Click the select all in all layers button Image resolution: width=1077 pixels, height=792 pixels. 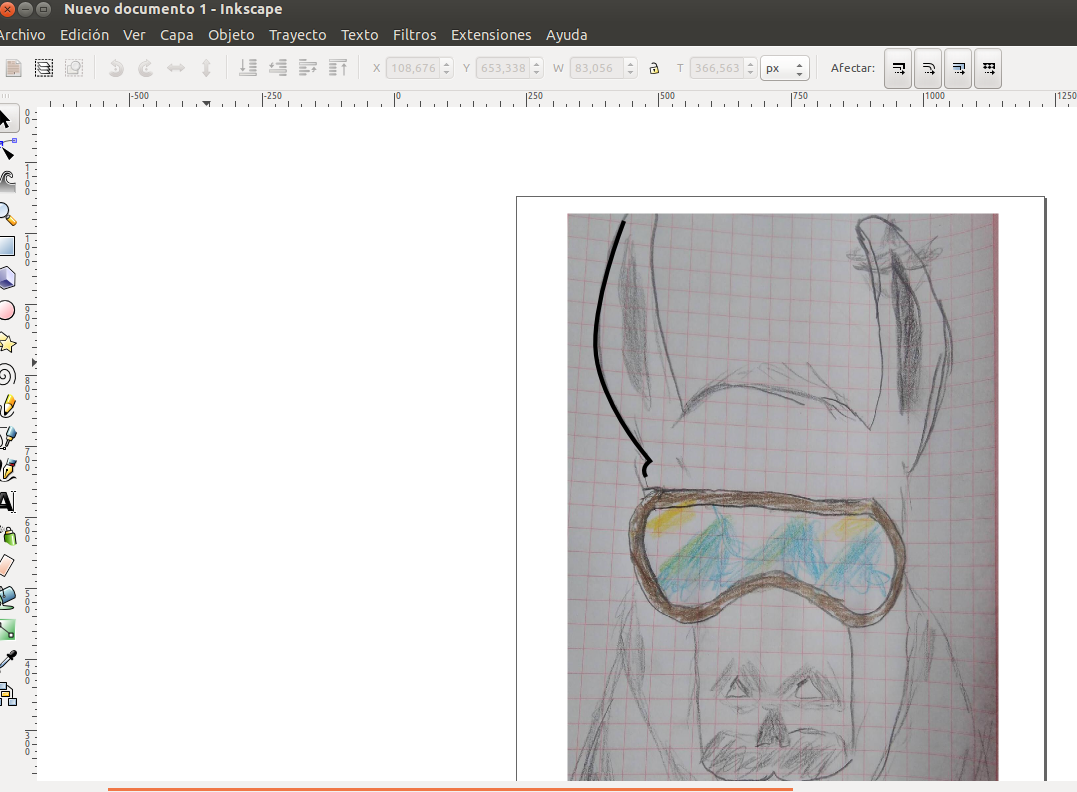click(44, 69)
